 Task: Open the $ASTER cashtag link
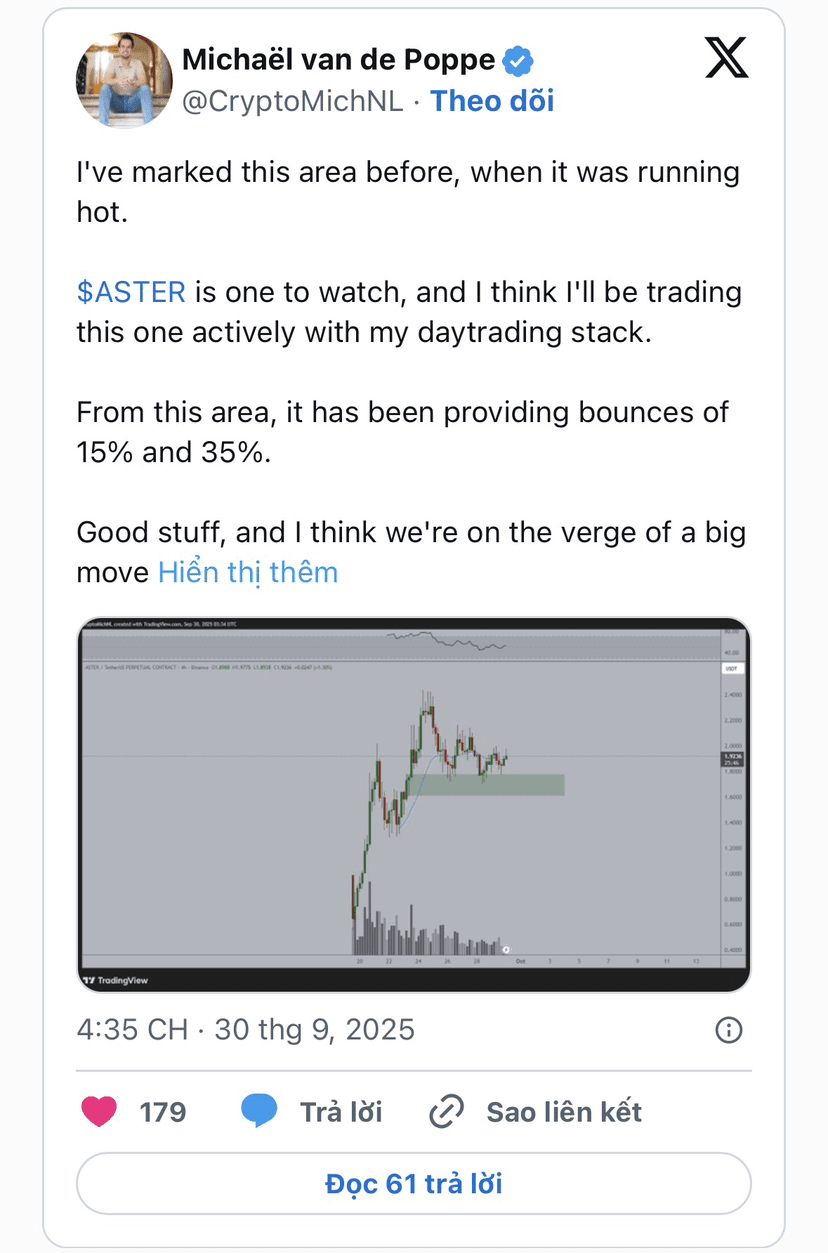click(131, 292)
